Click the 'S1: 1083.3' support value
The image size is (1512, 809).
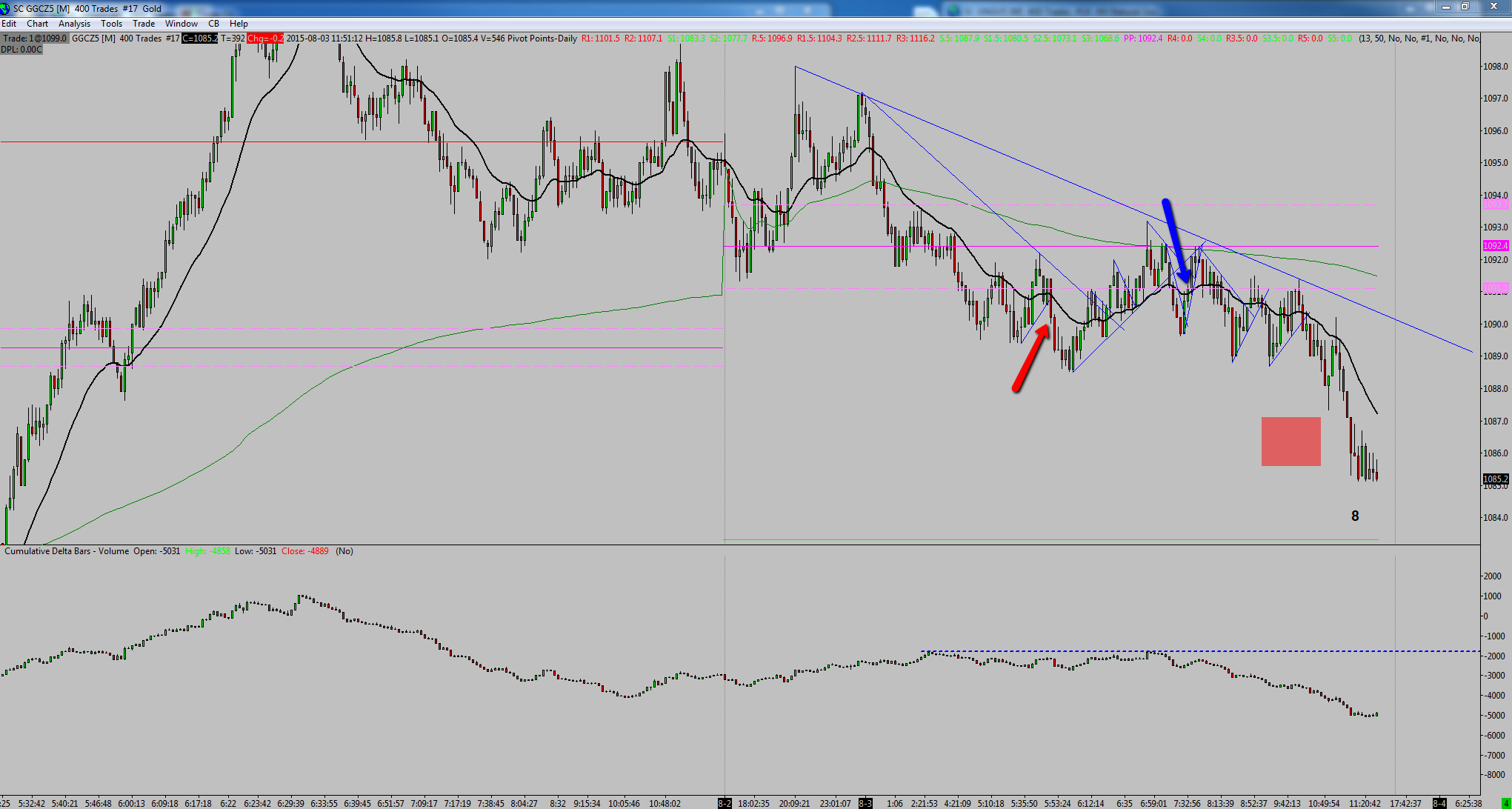pos(686,39)
